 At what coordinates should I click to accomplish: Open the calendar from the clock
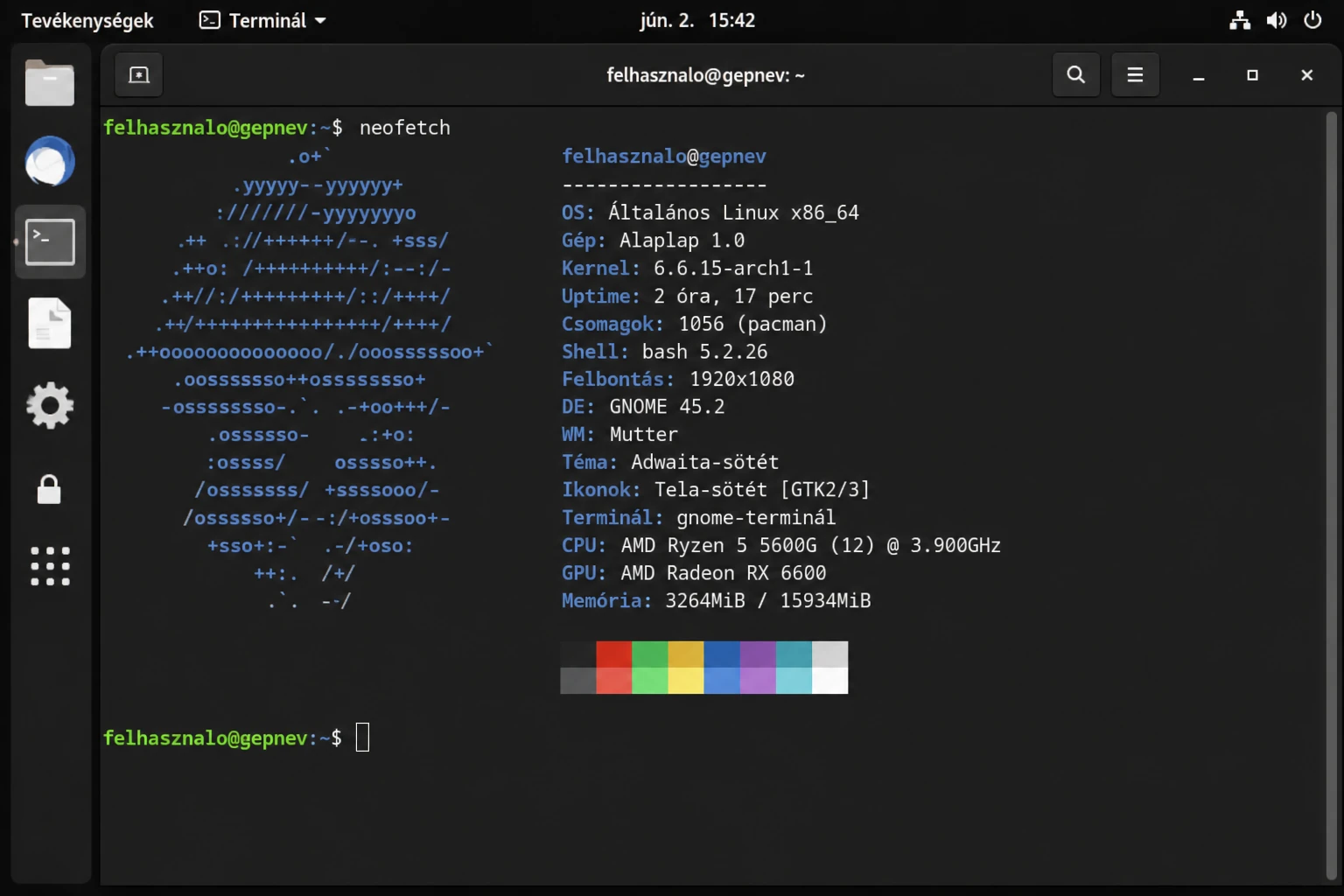[697, 20]
